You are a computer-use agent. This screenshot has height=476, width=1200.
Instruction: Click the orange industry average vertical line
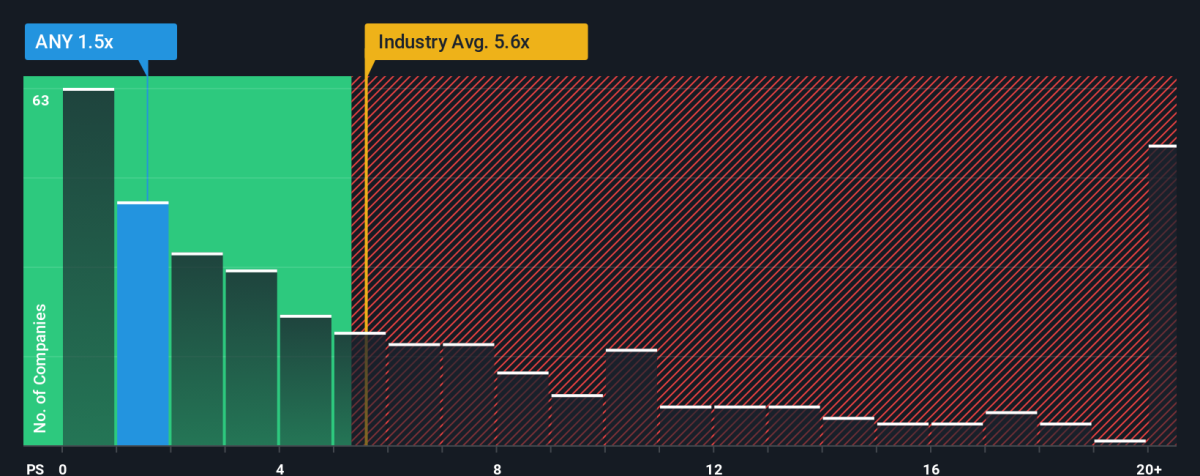[366, 260]
